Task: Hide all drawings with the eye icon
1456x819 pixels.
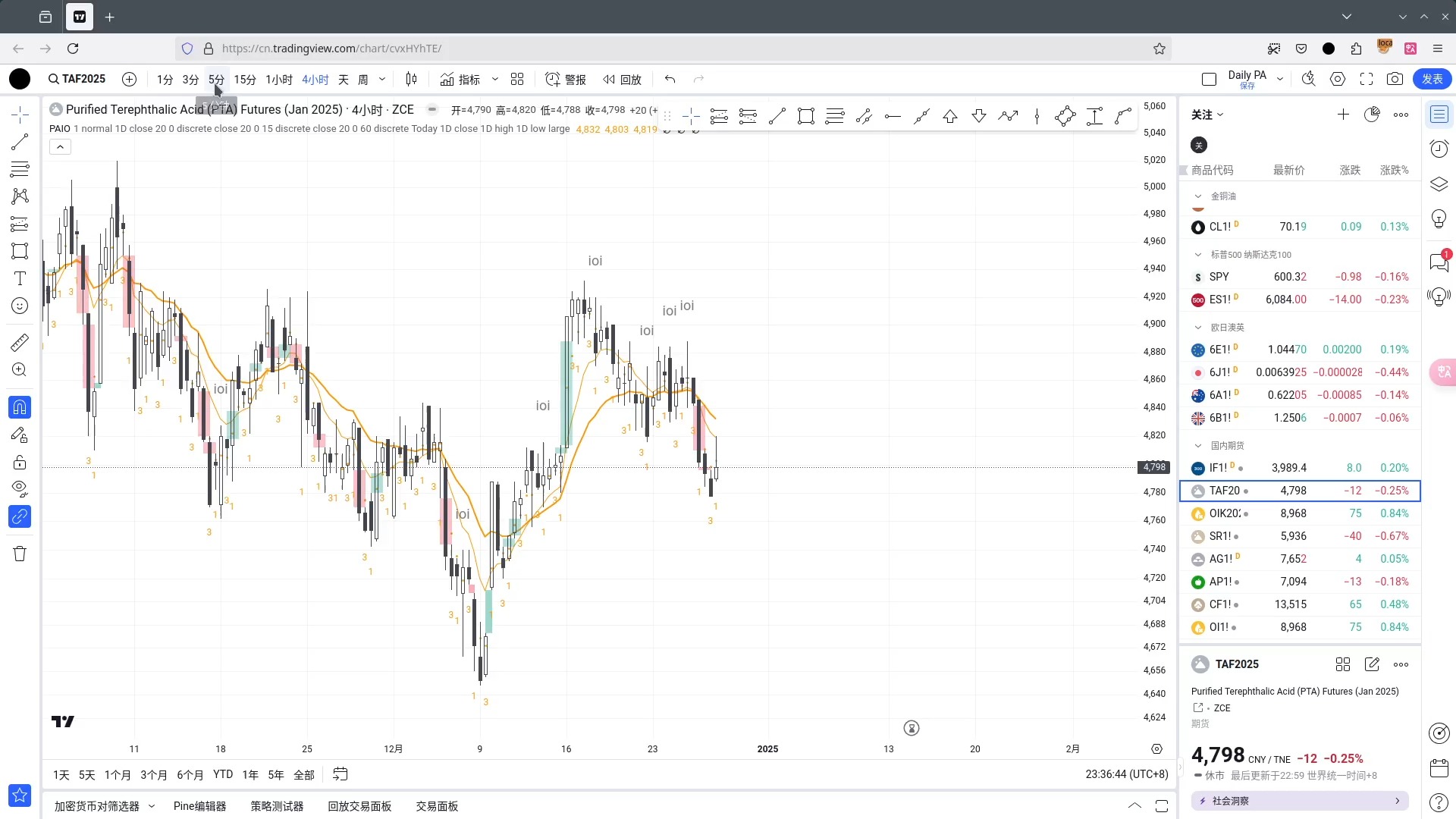Action: pos(20,489)
